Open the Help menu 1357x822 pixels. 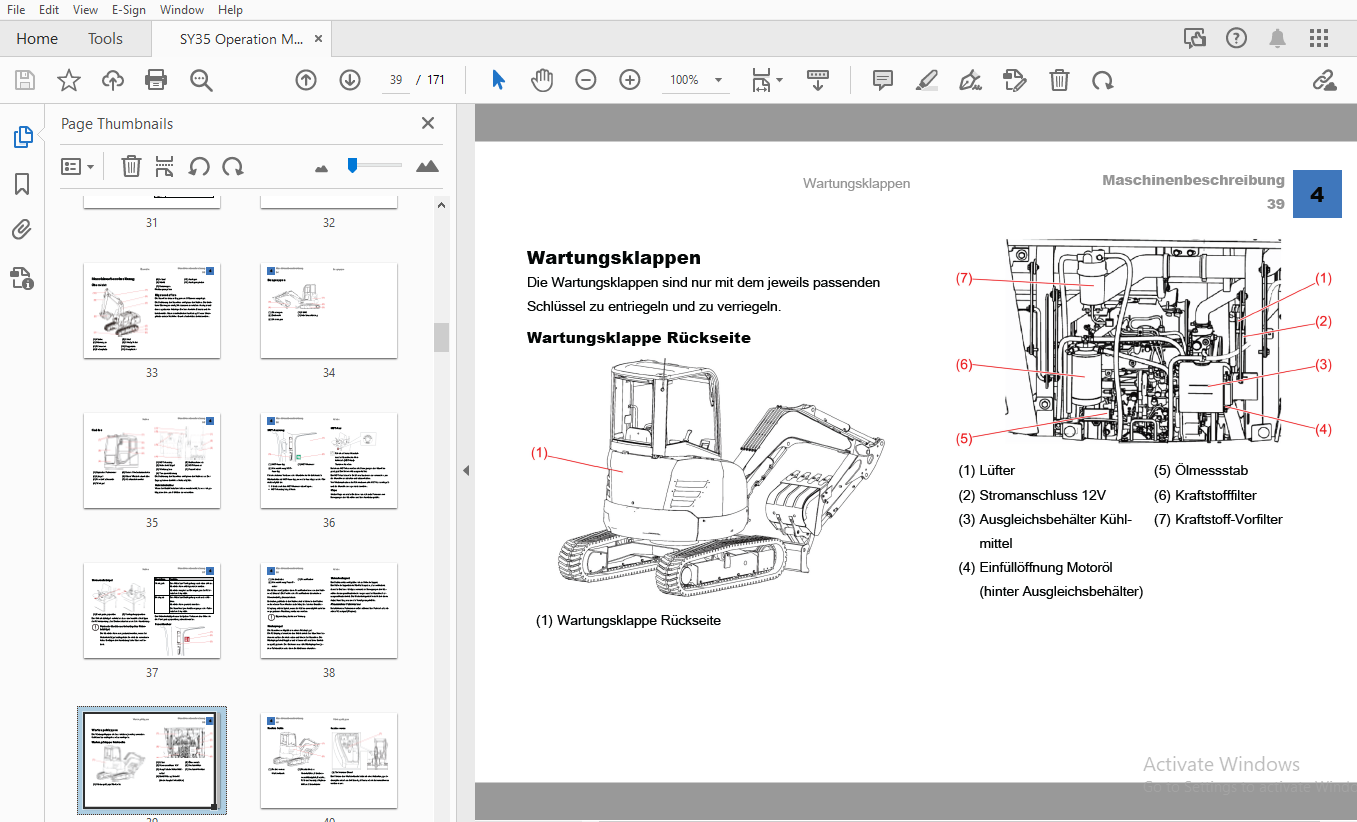point(230,10)
